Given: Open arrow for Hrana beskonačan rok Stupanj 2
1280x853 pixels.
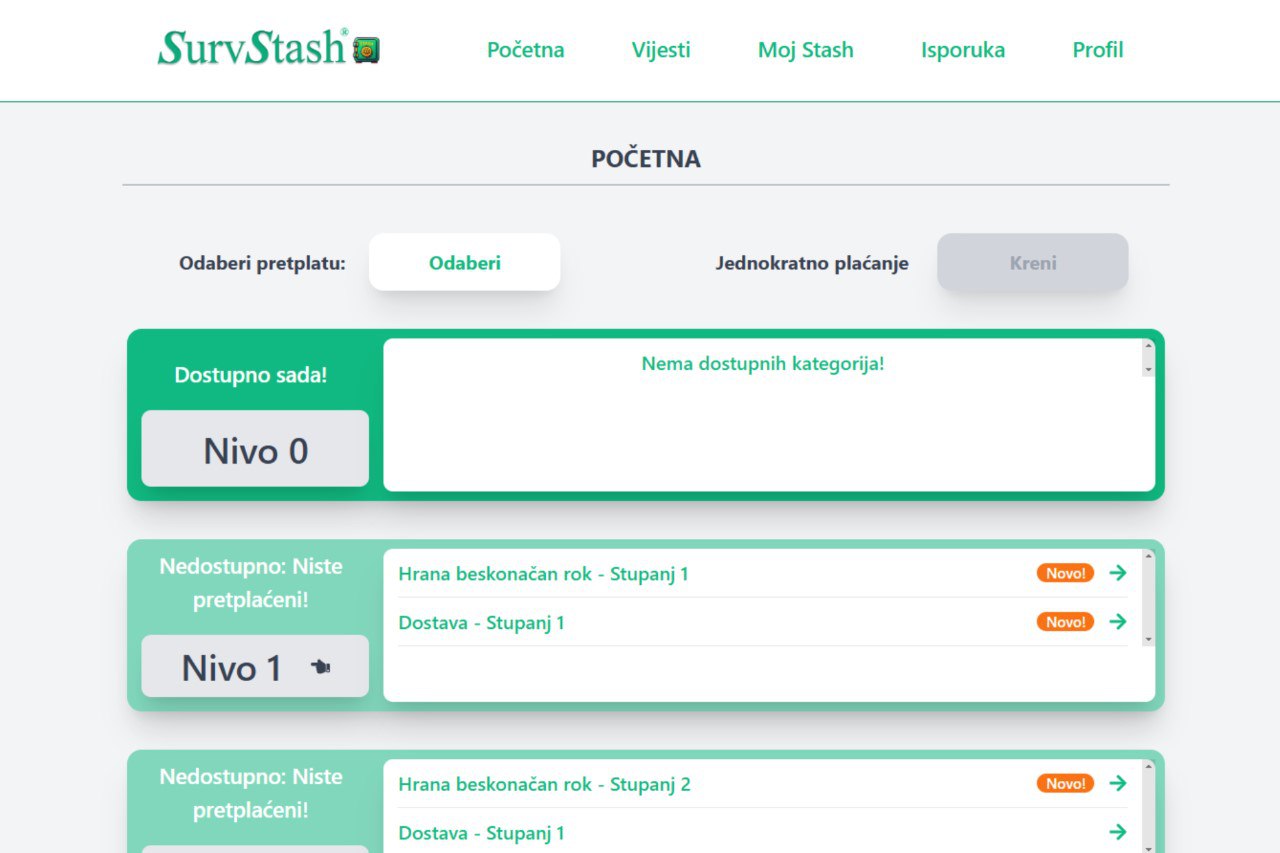Looking at the screenshot, I should click(1118, 783).
